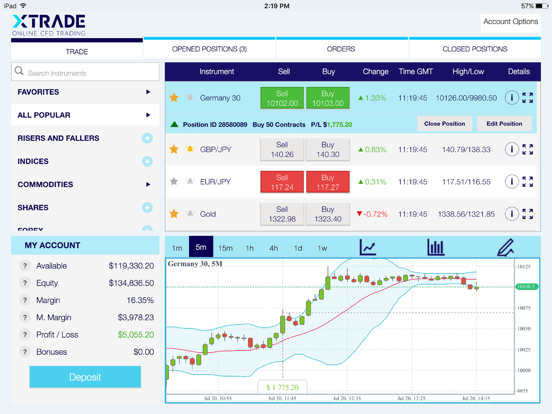Image resolution: width=552 pixels, height=414 pixels.
Task: Select the 1w chart timeframe
Action: (x=322, y=248)
